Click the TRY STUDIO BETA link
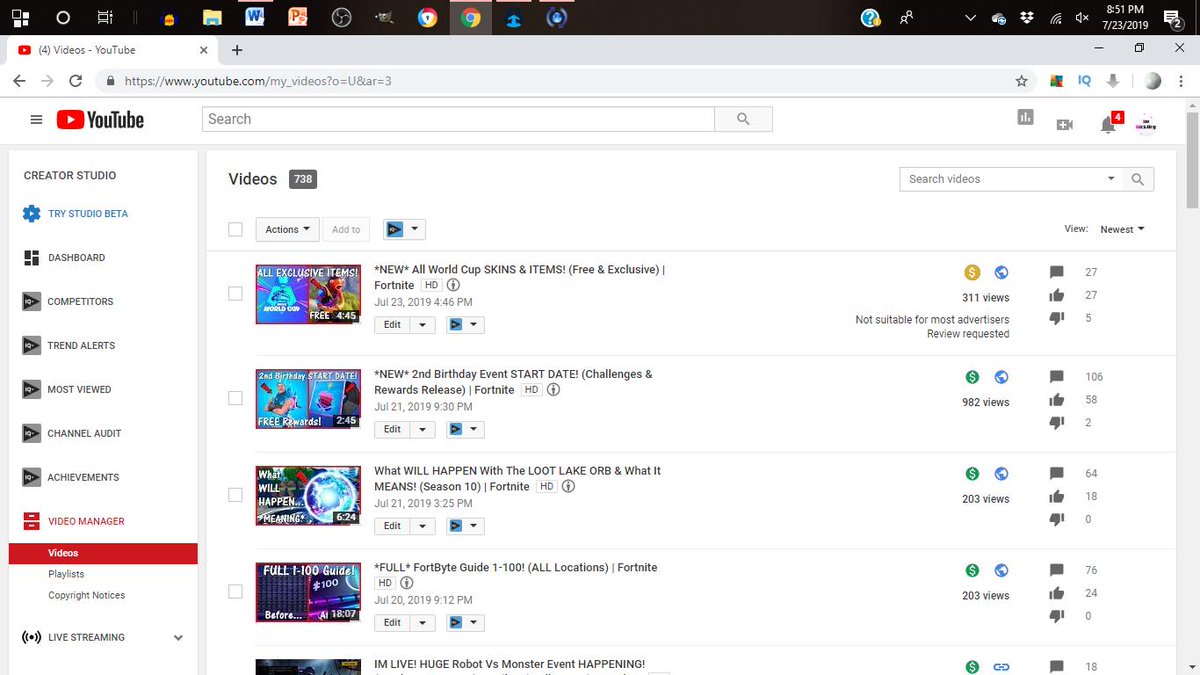Viewport: 1200px width, 675px height. click(x=88, y=214)
